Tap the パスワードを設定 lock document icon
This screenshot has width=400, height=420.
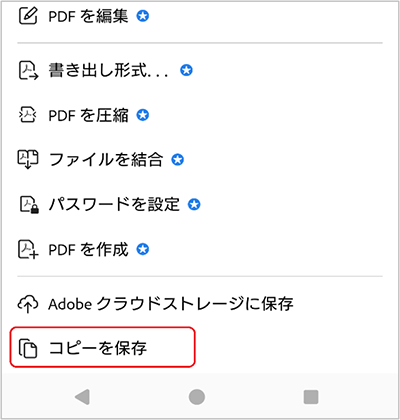tap(29, 204)
